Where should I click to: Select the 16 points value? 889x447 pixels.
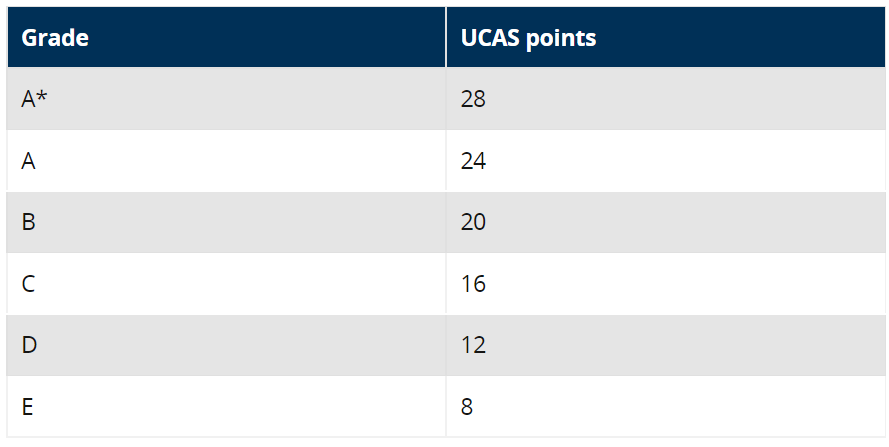[x=473, y=284]
